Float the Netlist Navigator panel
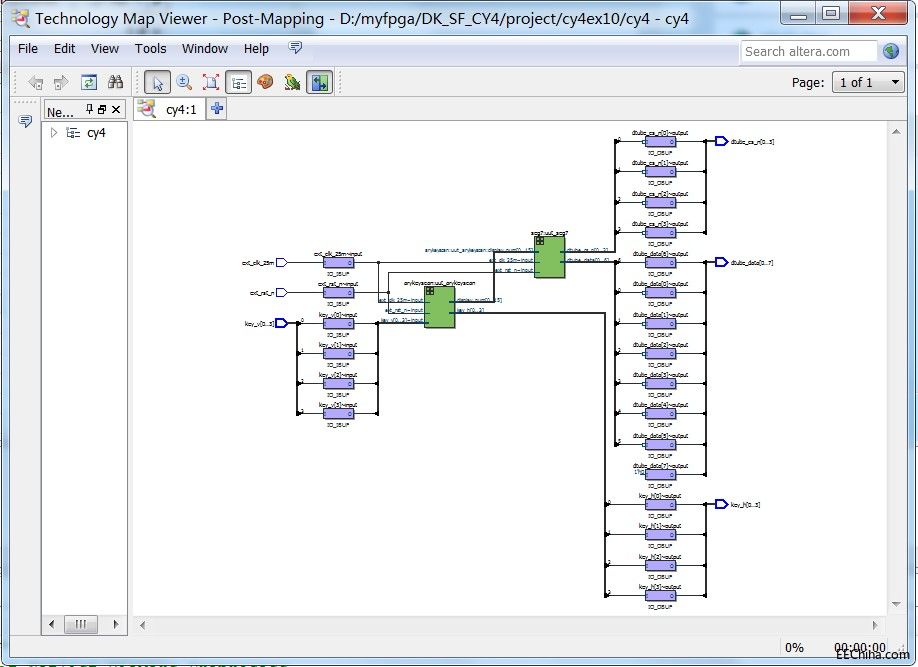918x667 pixels. (102, 110)
